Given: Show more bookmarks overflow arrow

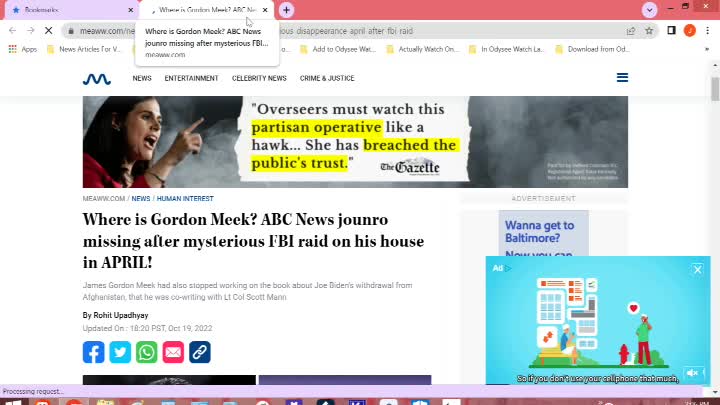Looking at the screenshot, I should [x=707, y=49].
